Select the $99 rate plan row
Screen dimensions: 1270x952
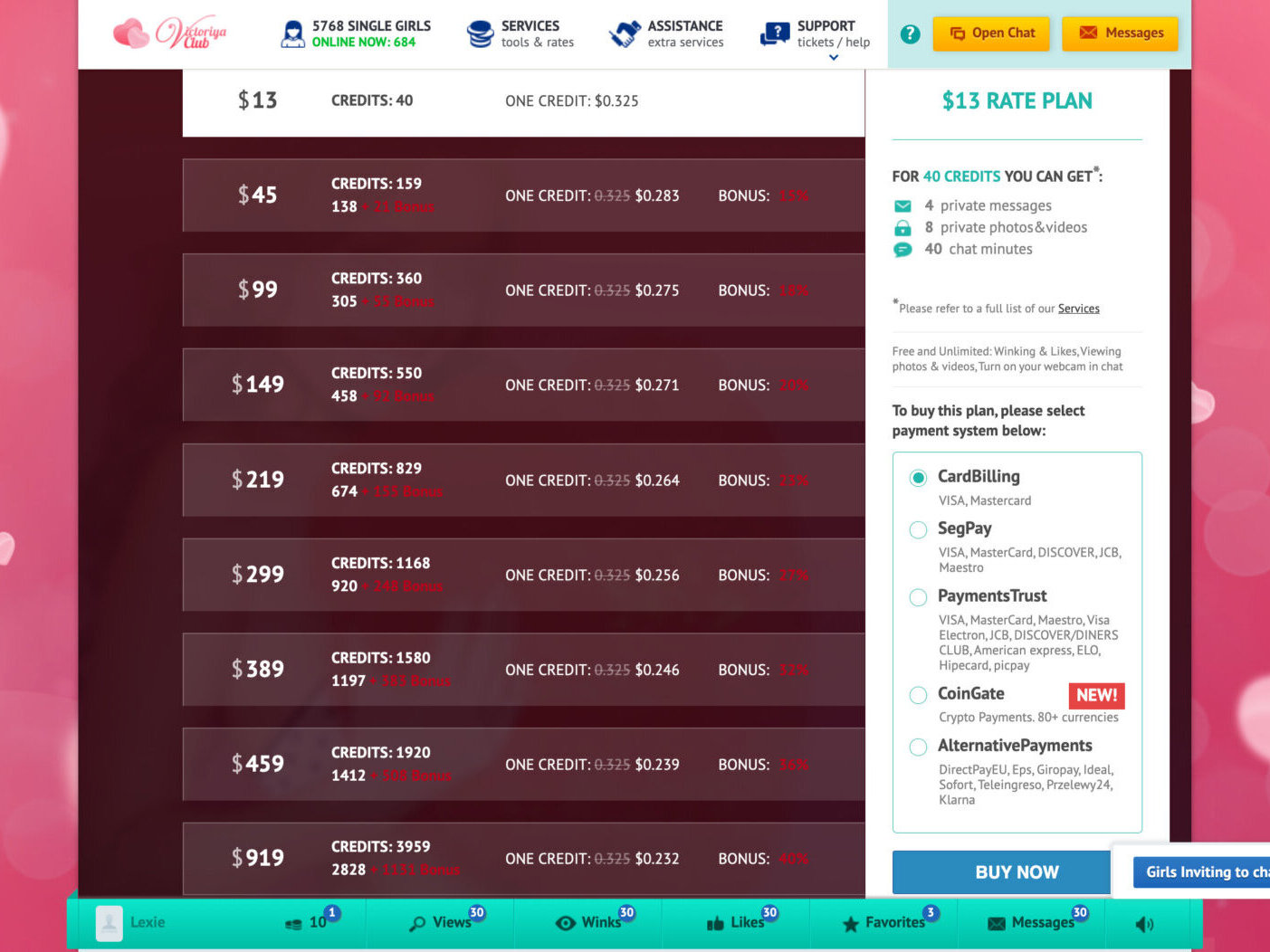click(523, 290)
